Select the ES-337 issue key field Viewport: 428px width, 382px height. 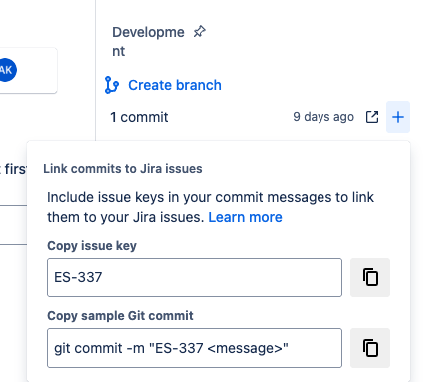(194, 277)
